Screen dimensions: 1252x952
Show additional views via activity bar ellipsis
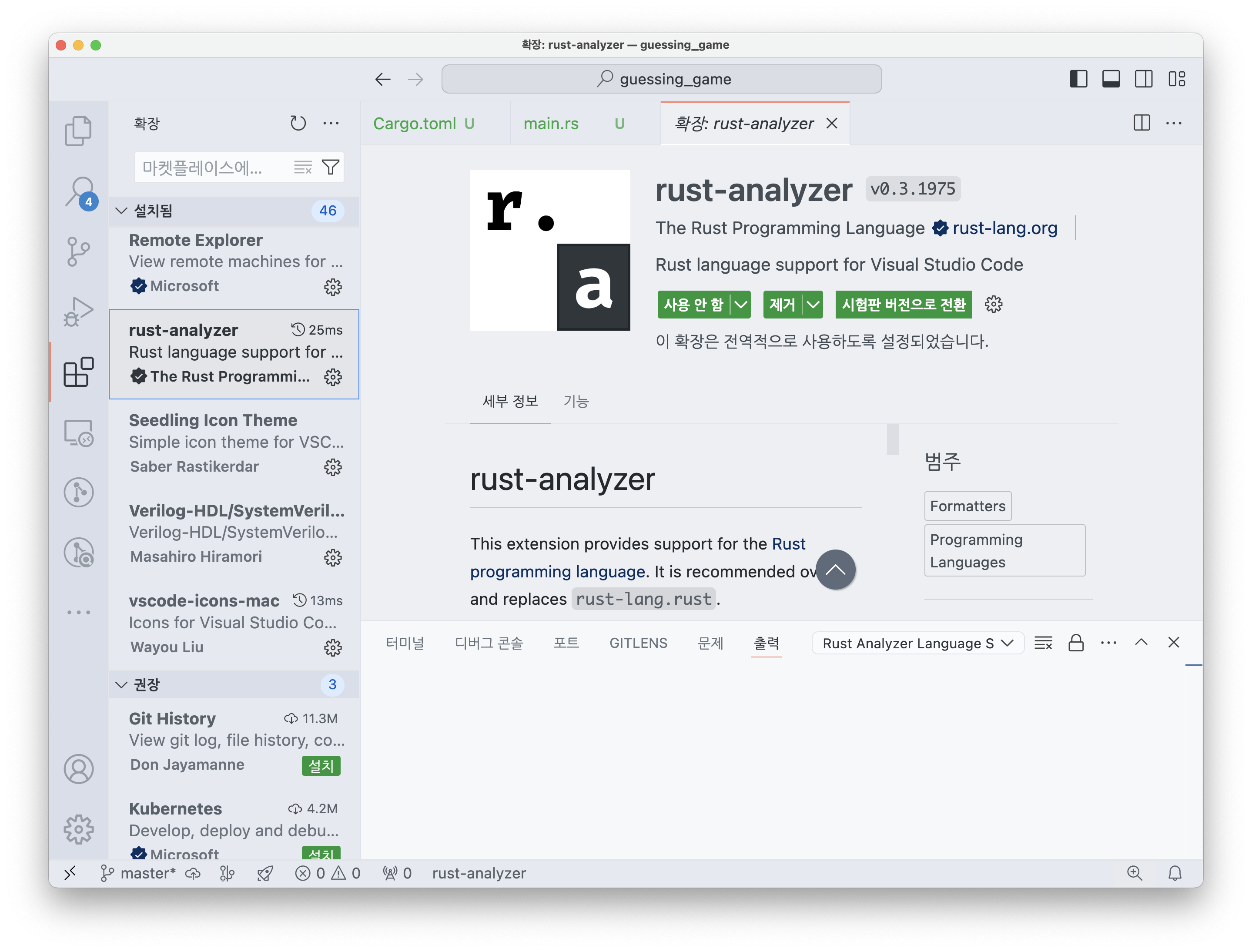point(78,612)
